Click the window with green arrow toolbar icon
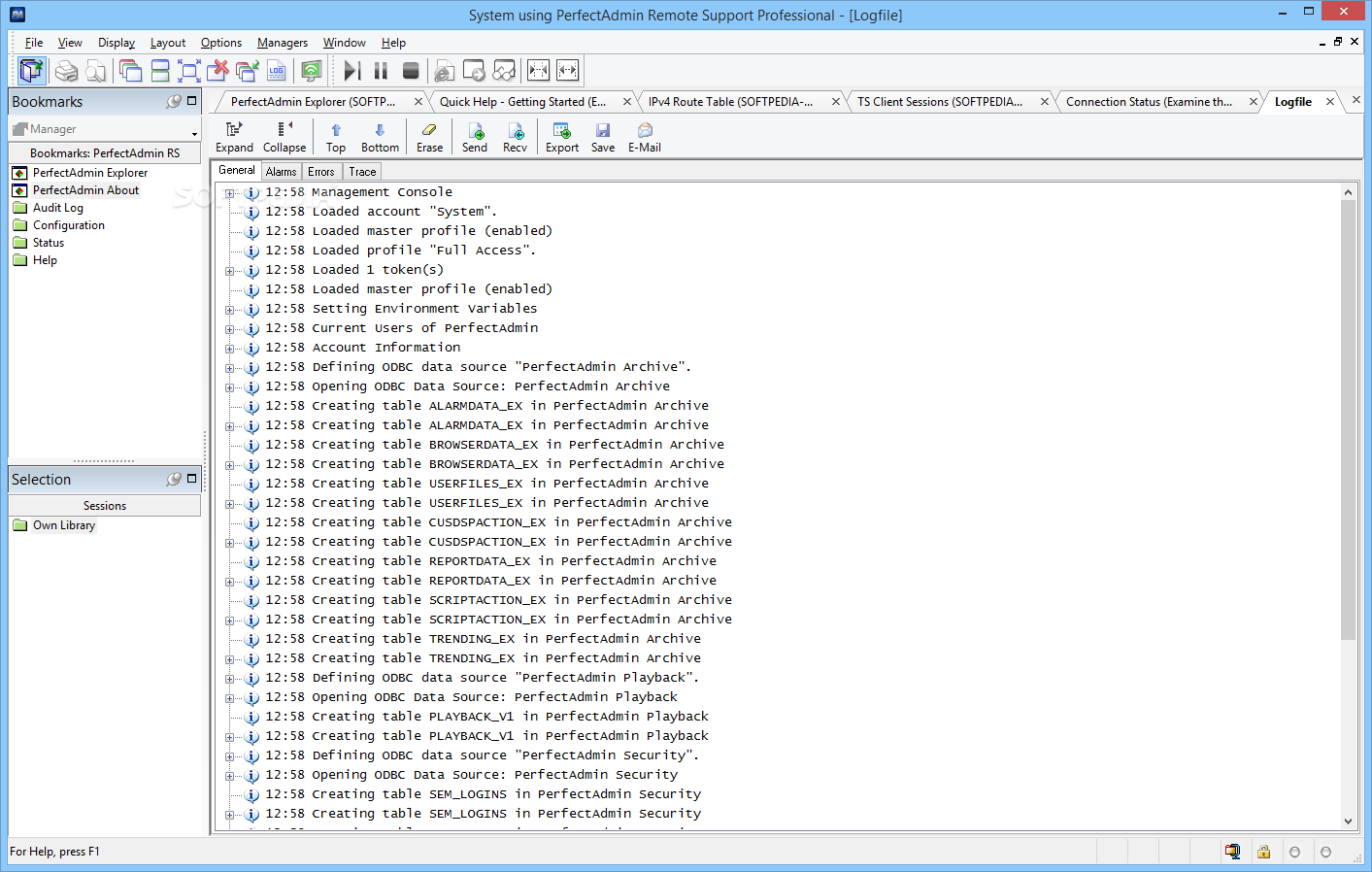1372x872 pixels. pos(248,71)
